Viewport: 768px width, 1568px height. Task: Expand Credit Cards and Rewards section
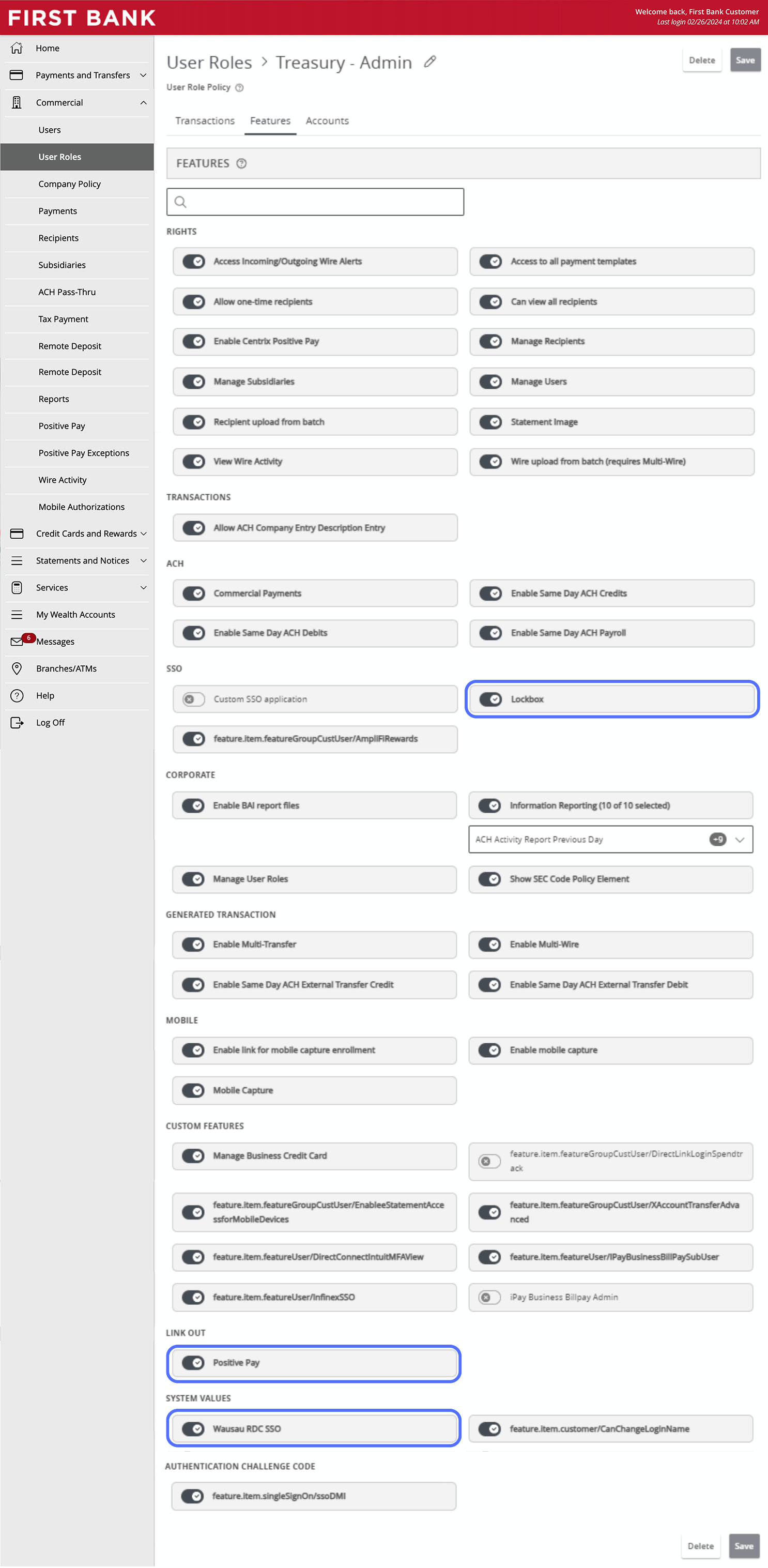click(144, 533)
